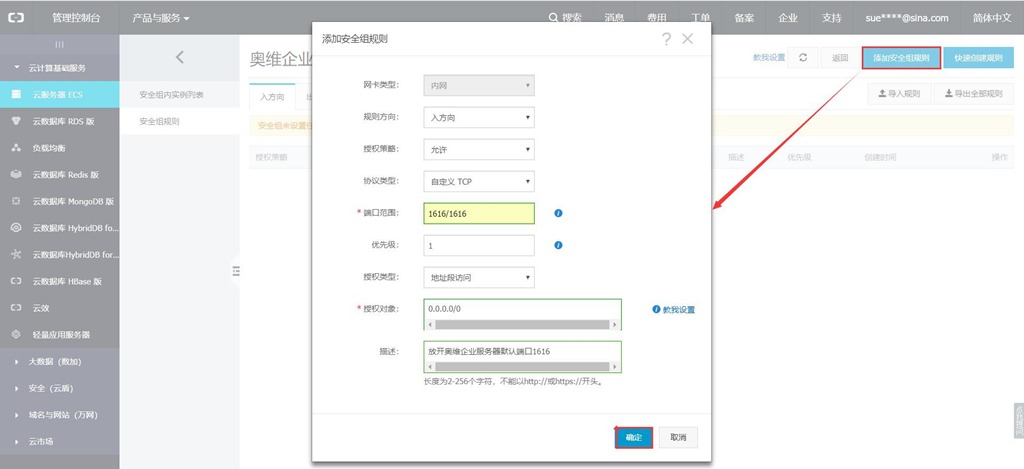1024x469 pixels.
Task: Open the 产品与服务 top menu
Action: (160, 18)
